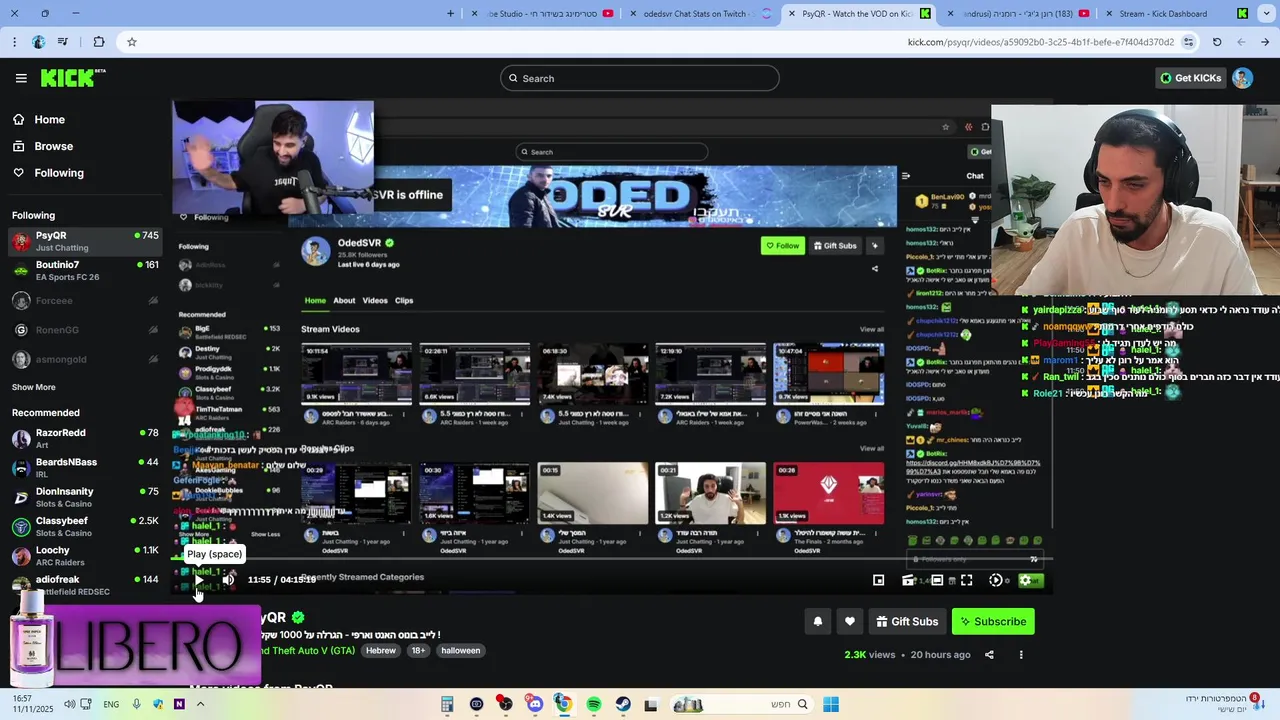Open Calculator from the taskbar

[447, 704]
